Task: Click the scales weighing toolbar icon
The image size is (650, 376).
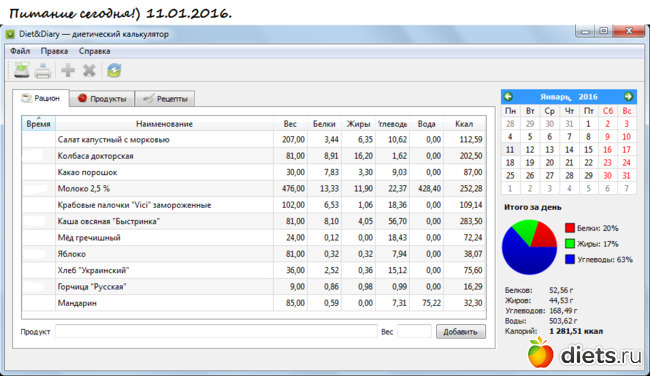Action: pos(22,70)
